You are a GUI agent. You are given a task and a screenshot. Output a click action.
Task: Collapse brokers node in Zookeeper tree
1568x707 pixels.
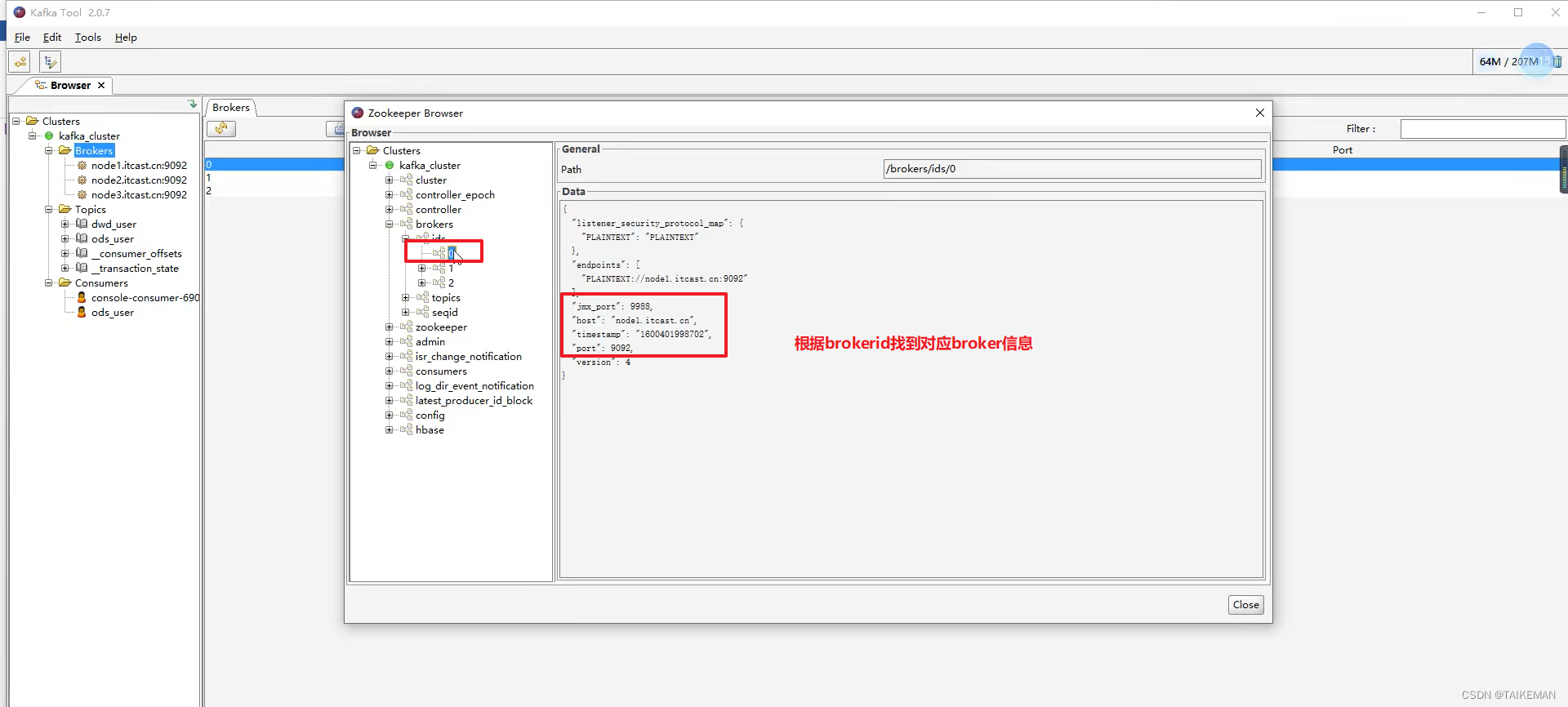click(389, 225)
